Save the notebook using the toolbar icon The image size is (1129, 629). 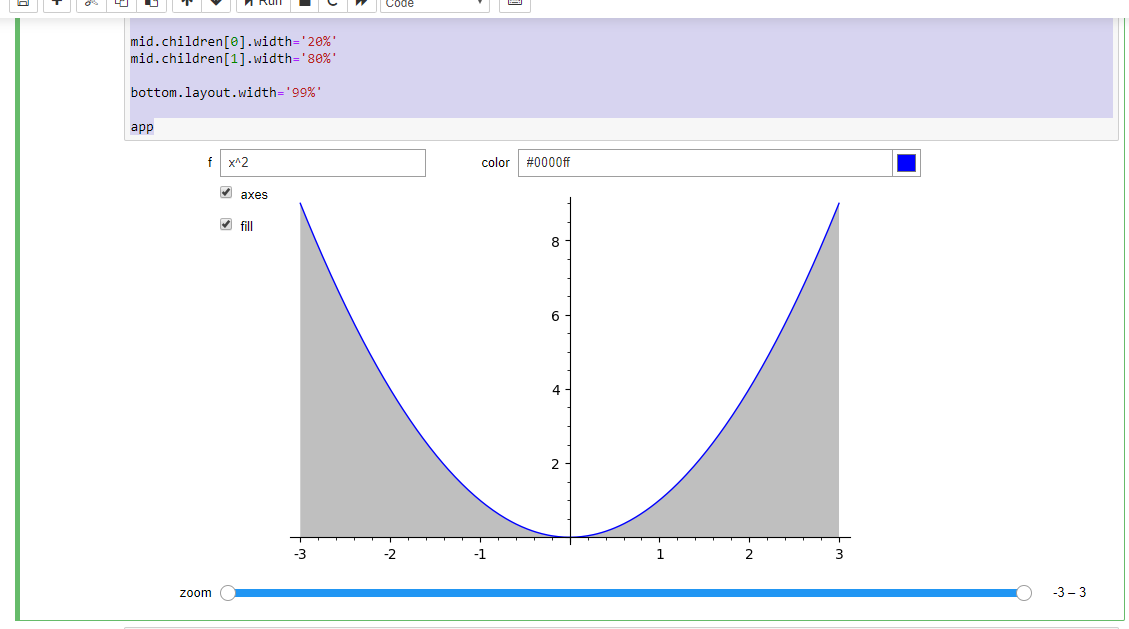(24, 3)
